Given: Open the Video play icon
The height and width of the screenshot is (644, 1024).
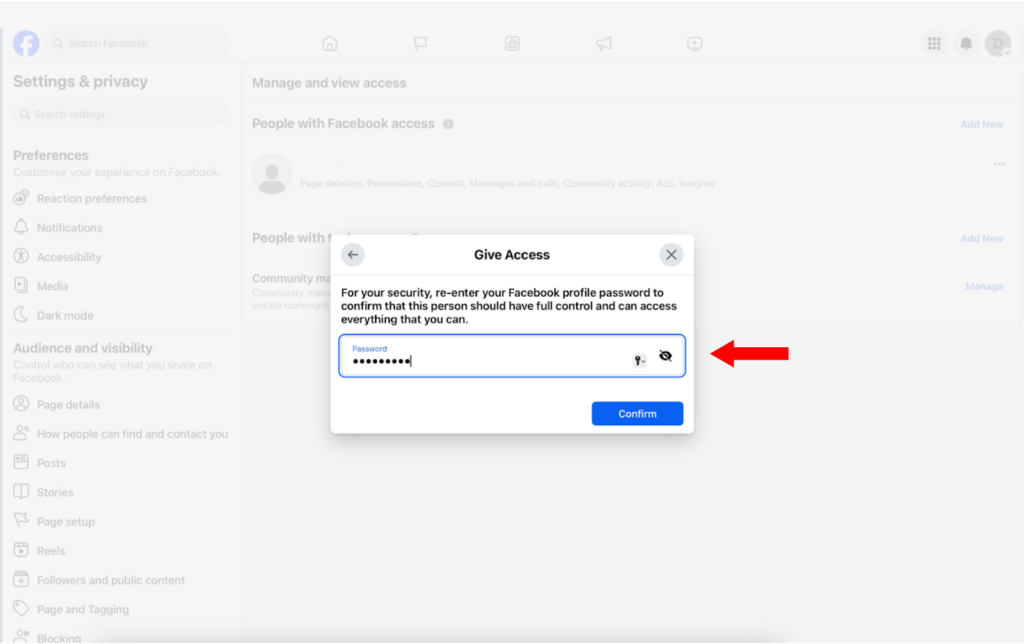Looking at the screenshot, I should click(695, 44).
